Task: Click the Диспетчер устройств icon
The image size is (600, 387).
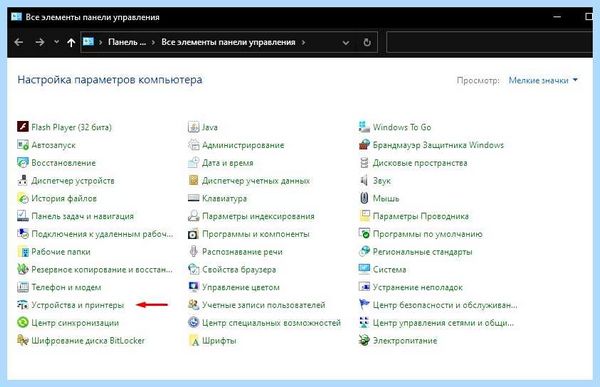Action: (x=23, y=180)
